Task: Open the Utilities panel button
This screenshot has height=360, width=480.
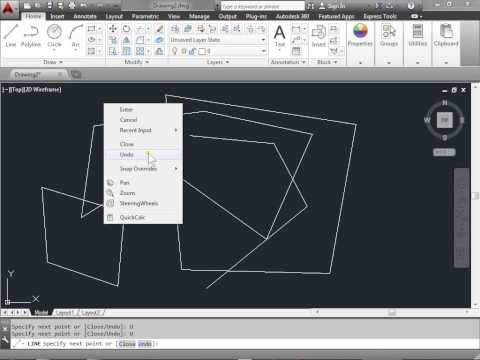Action: 418,35
